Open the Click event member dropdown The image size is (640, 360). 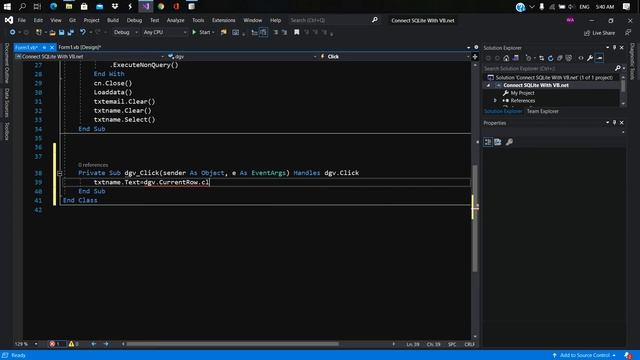pyautogui.click(x=395, y=57)
